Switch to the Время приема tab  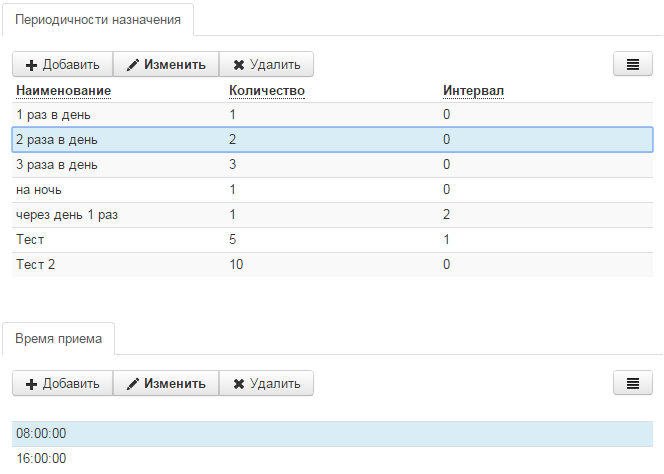(58, 339)
